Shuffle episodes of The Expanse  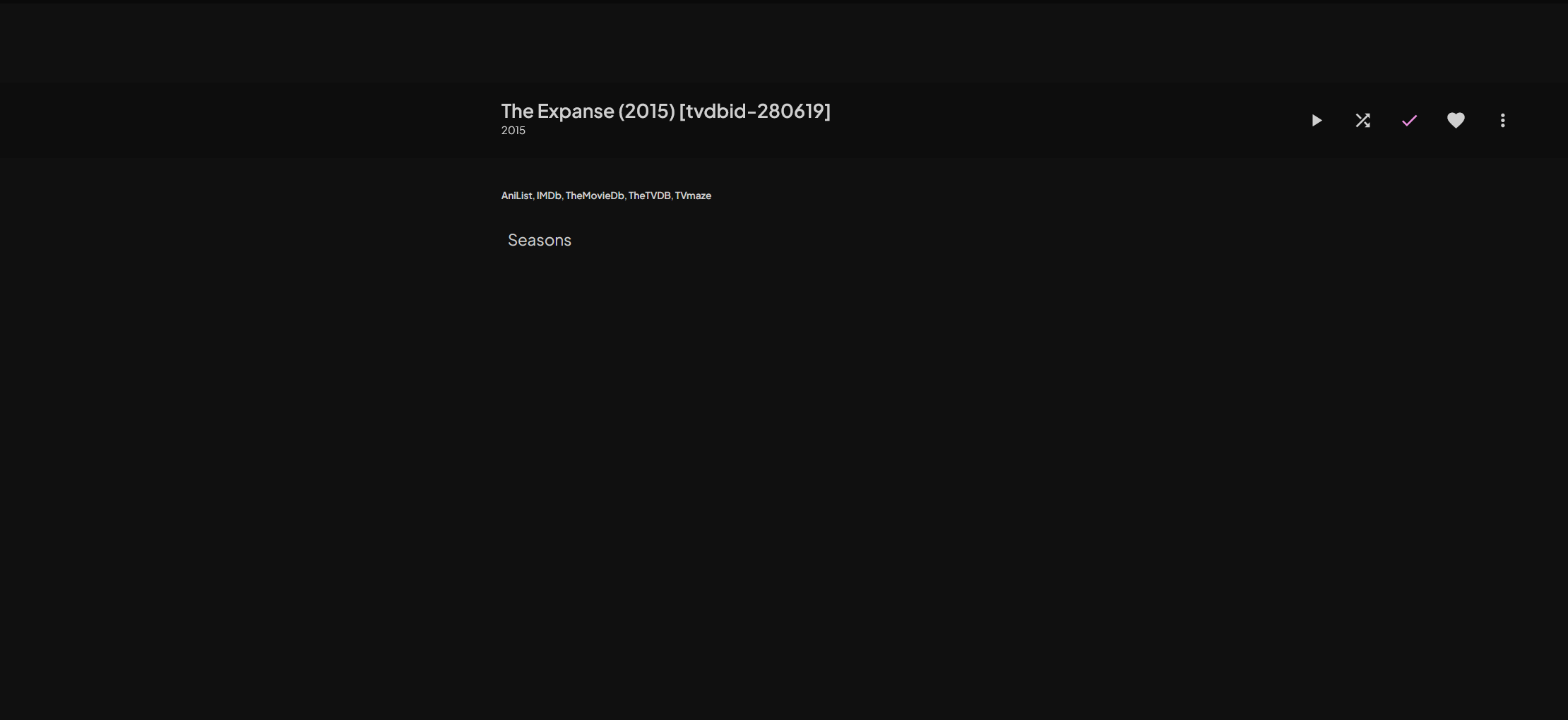coord(1363,121)
